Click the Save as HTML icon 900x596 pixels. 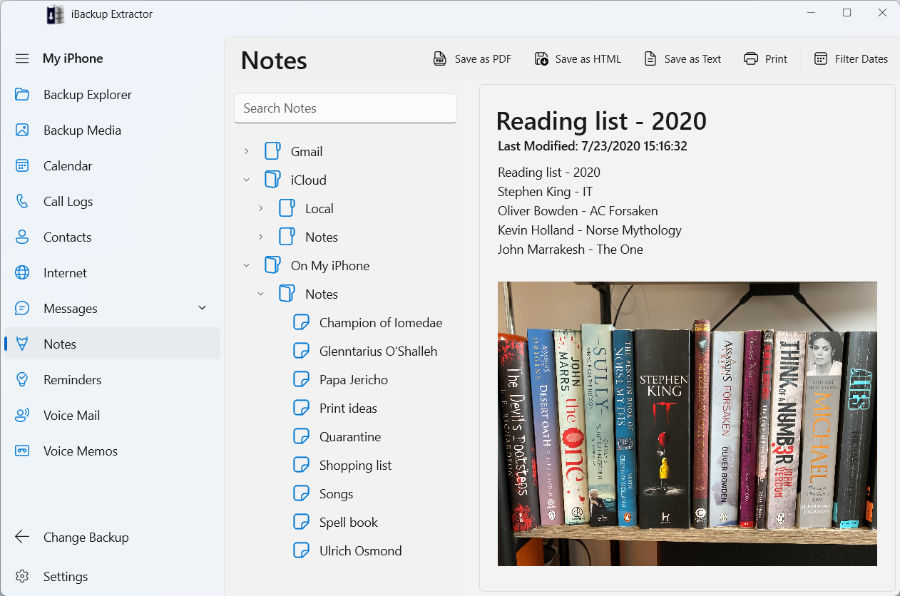point(541,59)
